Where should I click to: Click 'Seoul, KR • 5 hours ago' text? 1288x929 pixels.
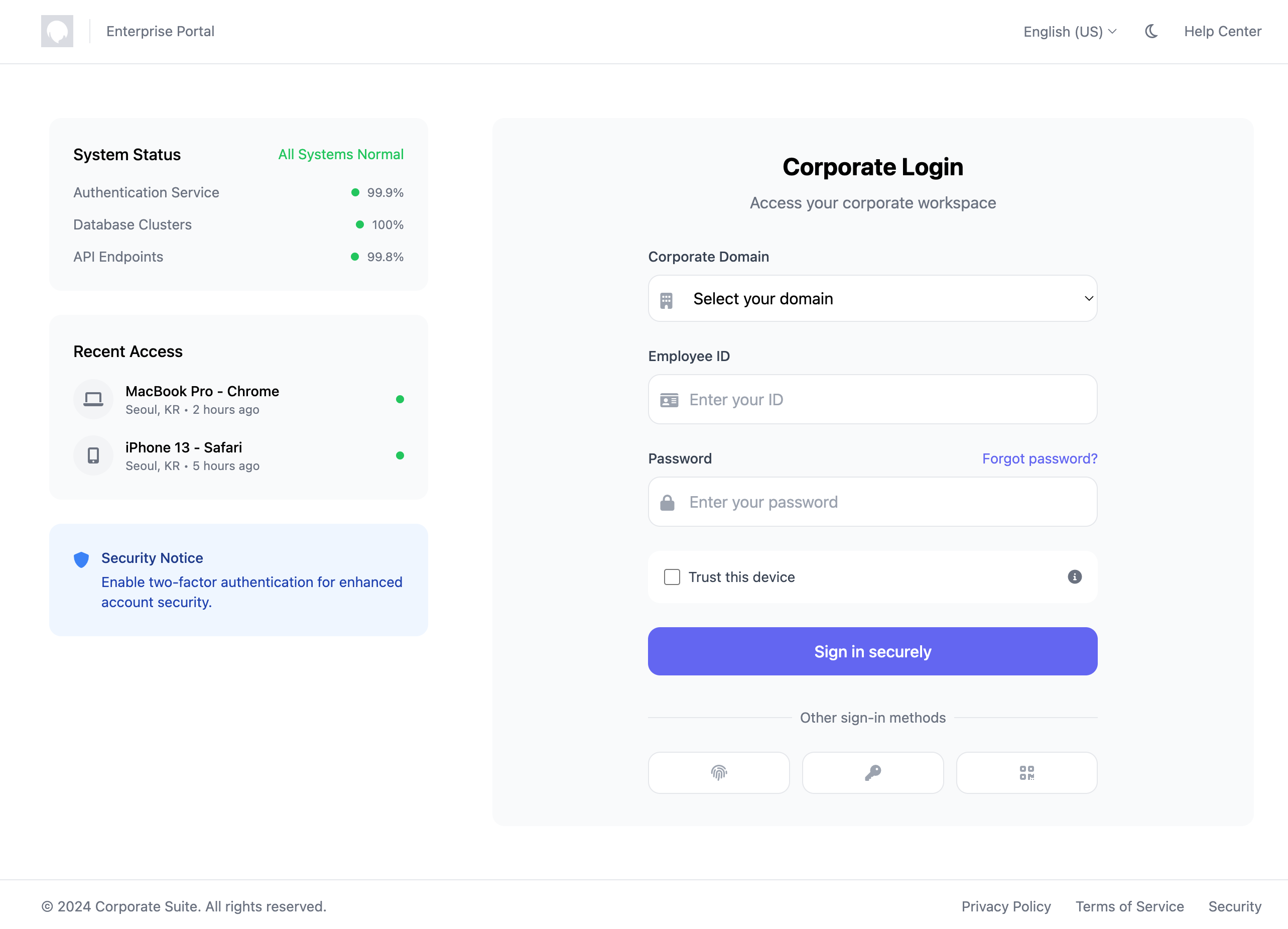(192, 466)
